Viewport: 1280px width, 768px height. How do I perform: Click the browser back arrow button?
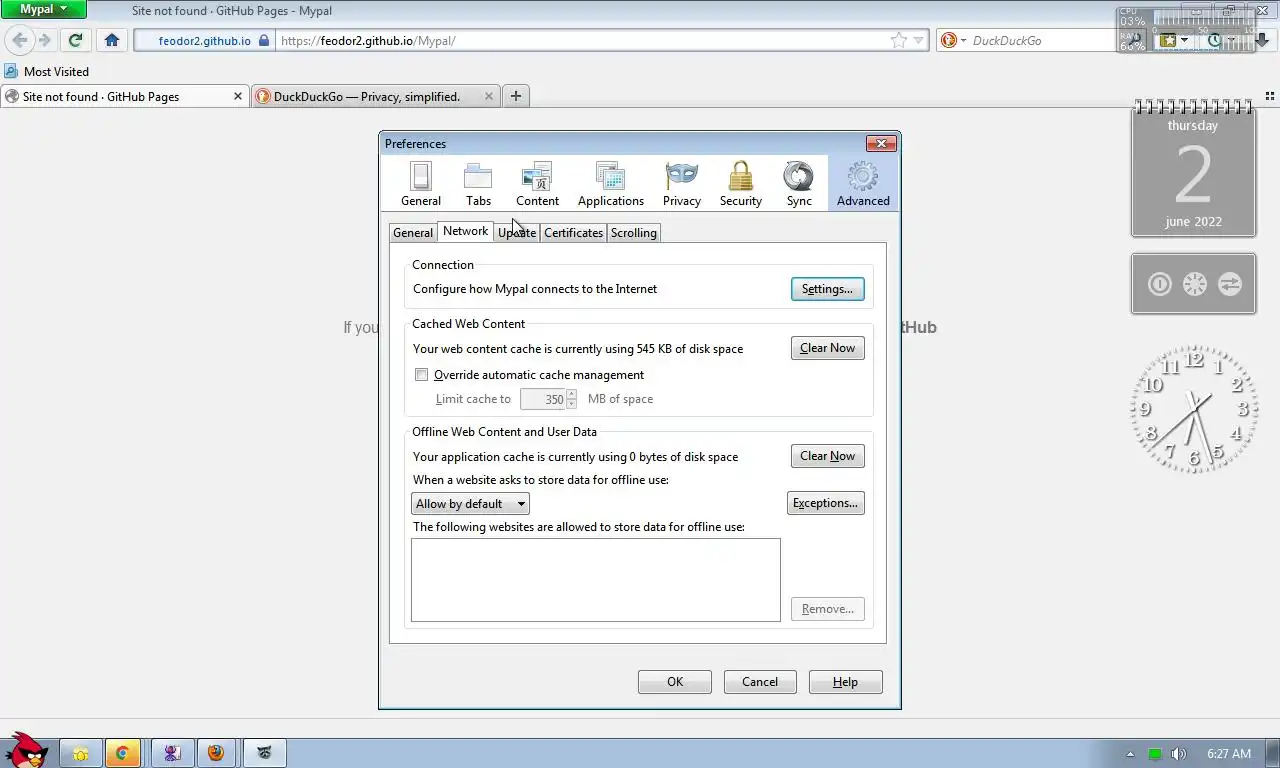[20, 41]
